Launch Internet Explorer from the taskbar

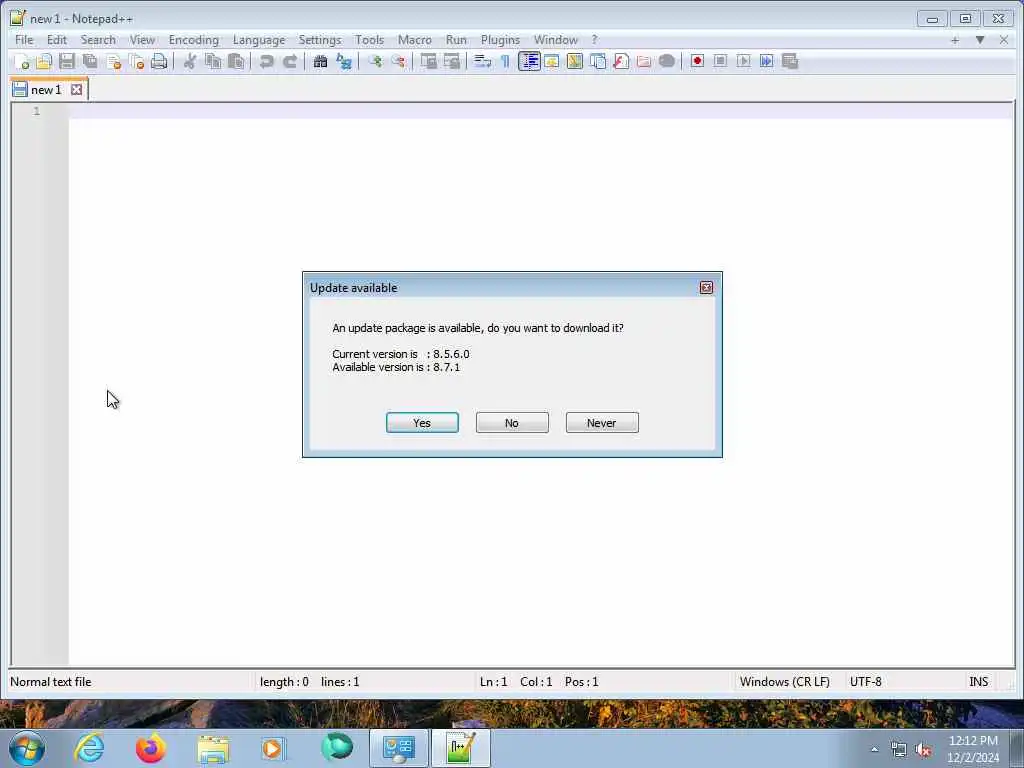tap(89, 748)
